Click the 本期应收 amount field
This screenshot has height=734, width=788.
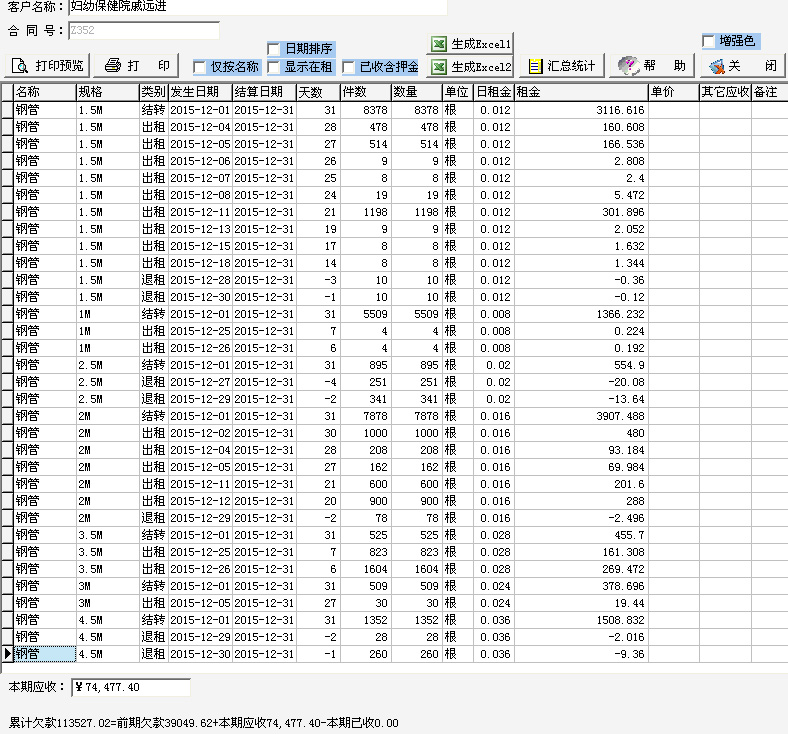130,688
